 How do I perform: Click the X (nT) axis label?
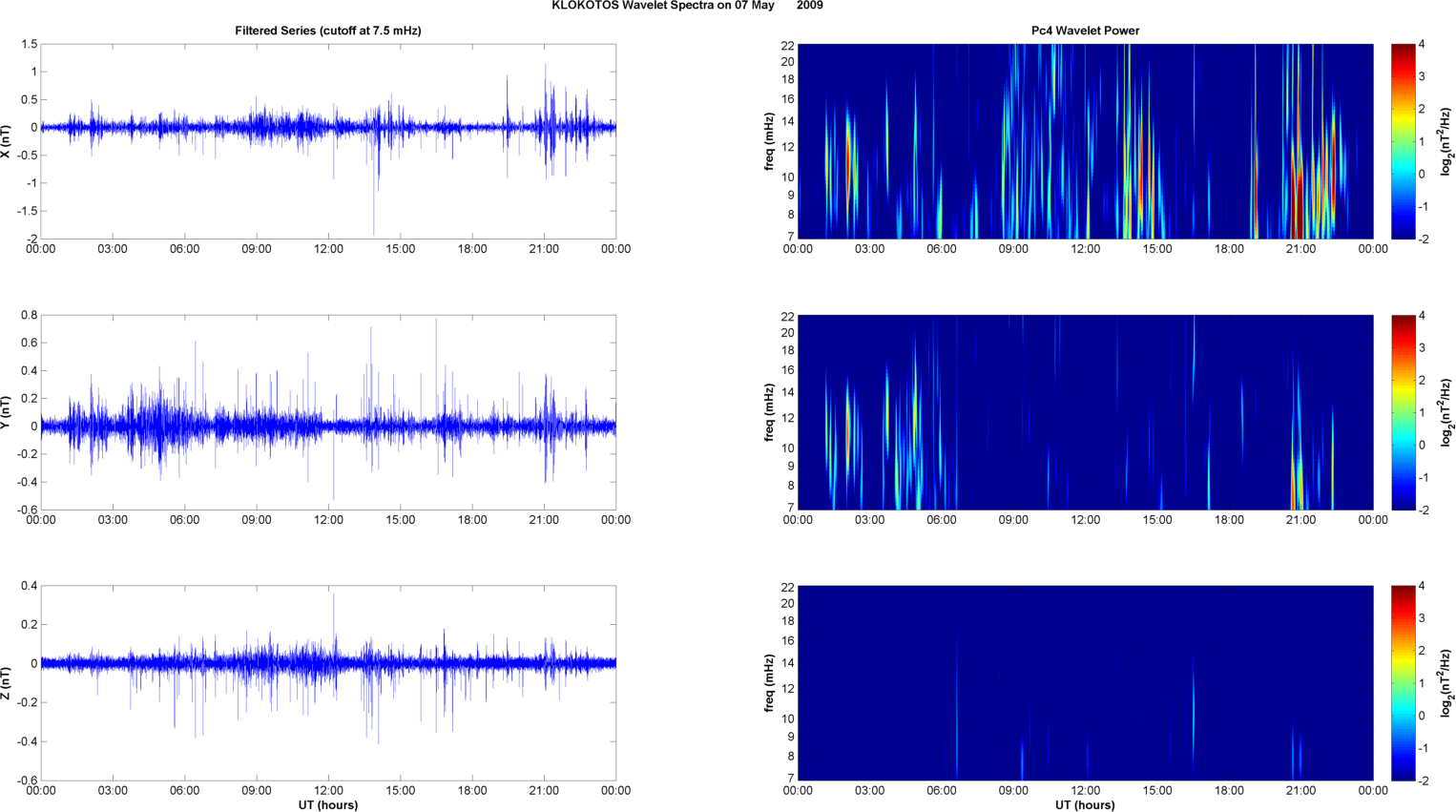click(x=7, y=141)
